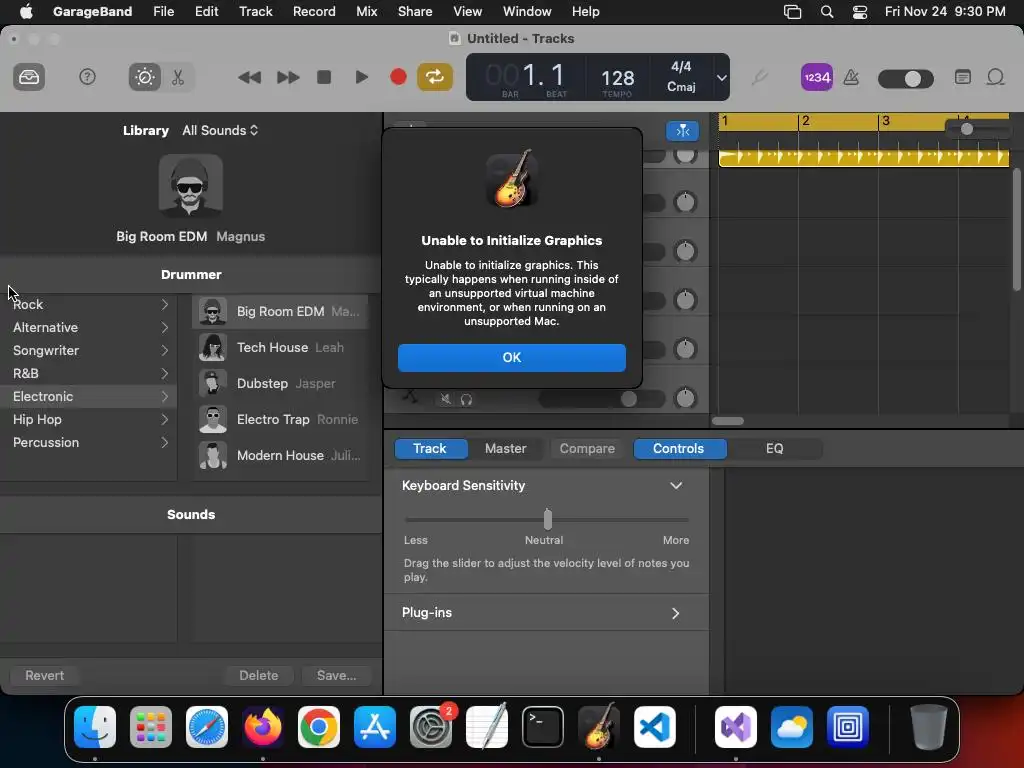The image size is (1024, 768).
Task: Toggle the blue Catch Playhead button
Action: coord(682,131)
